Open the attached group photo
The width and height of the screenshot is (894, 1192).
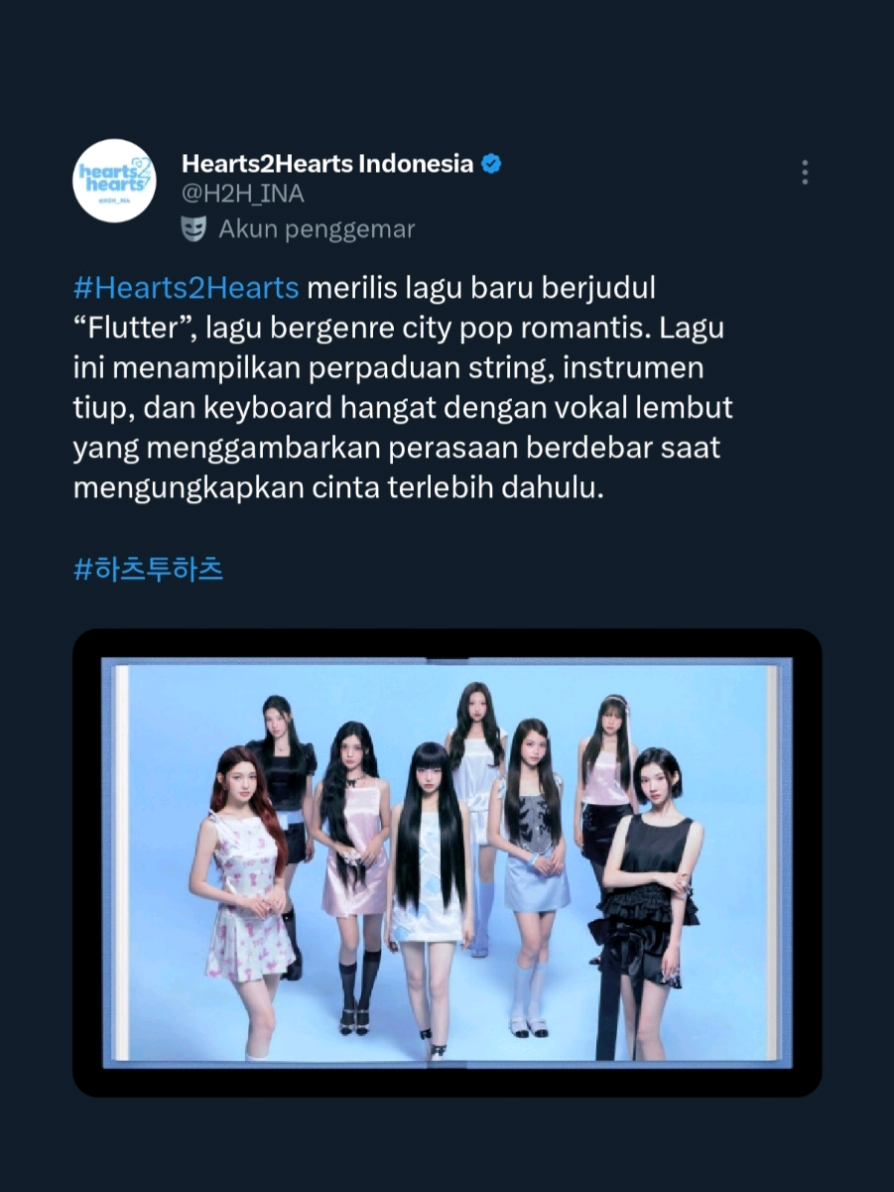447,862
